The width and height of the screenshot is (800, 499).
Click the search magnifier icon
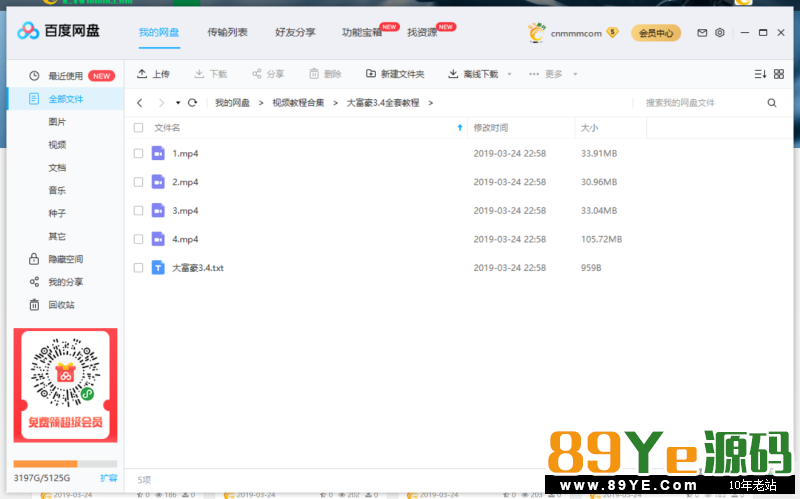(x=772, y=103)
